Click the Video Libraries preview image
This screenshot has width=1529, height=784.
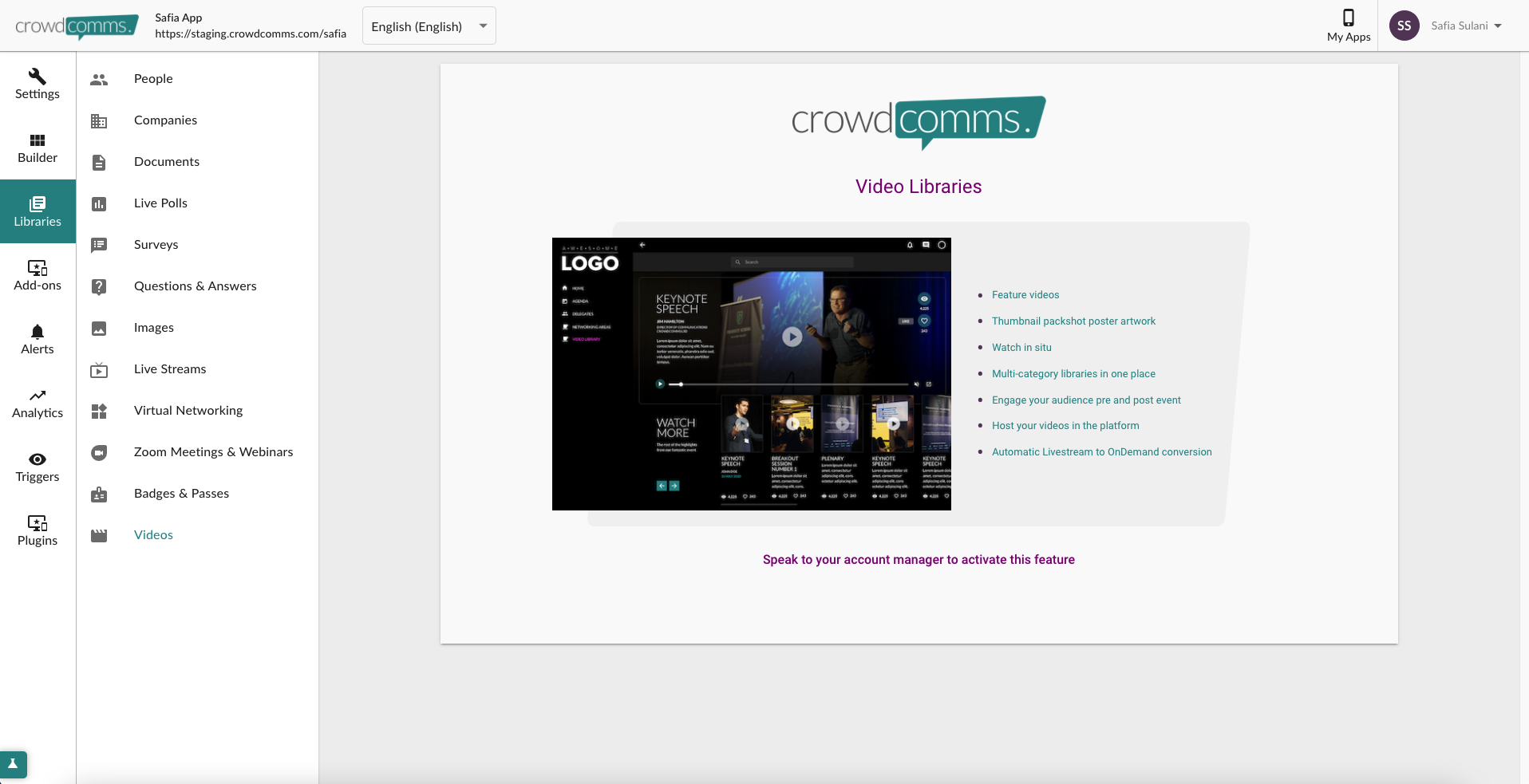click(x=752, y=374)
